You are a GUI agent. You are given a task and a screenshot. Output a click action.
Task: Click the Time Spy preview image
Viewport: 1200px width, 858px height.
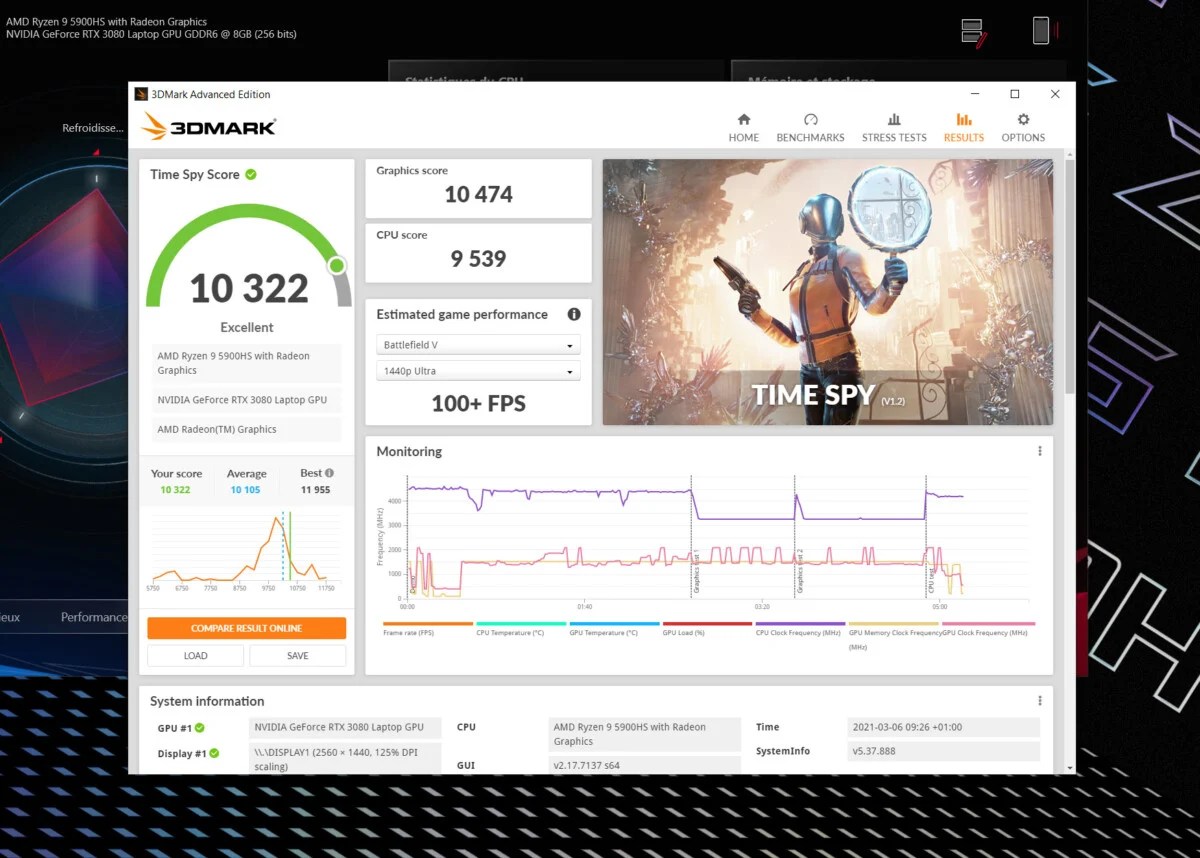[x=827, y=292]
